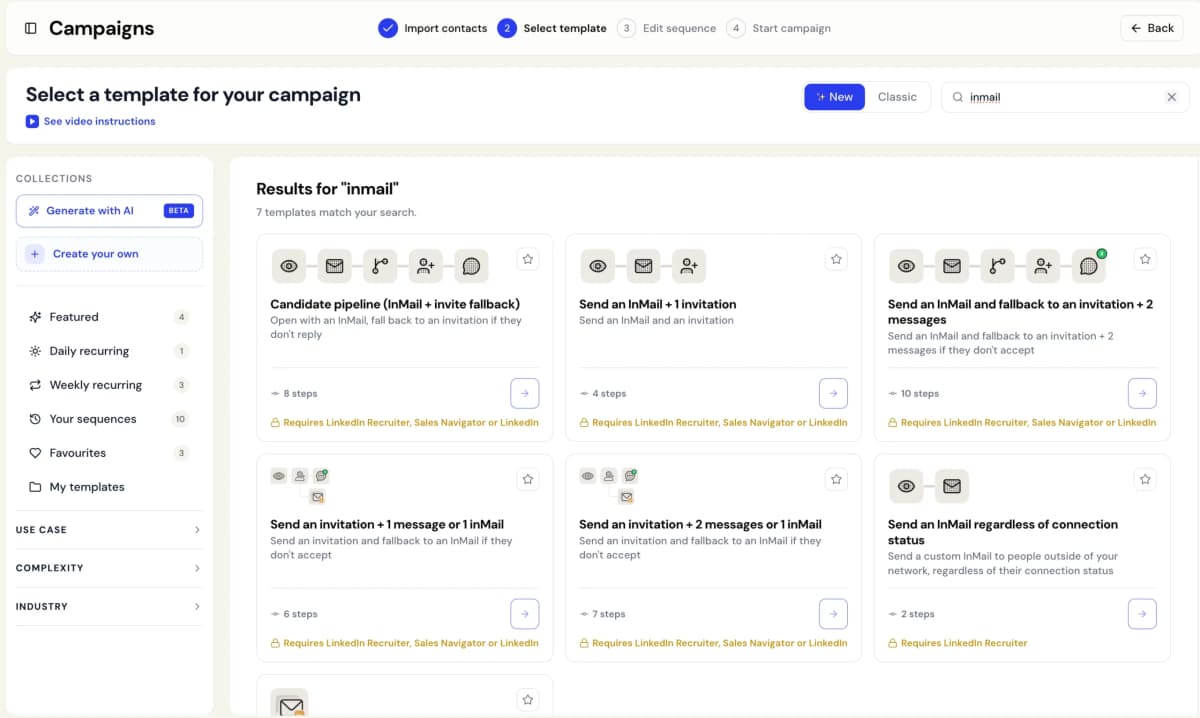The width and height of the screenshot is (1200, 718).
Task: Click the search magnifier icon
Action: click(958, 97)
